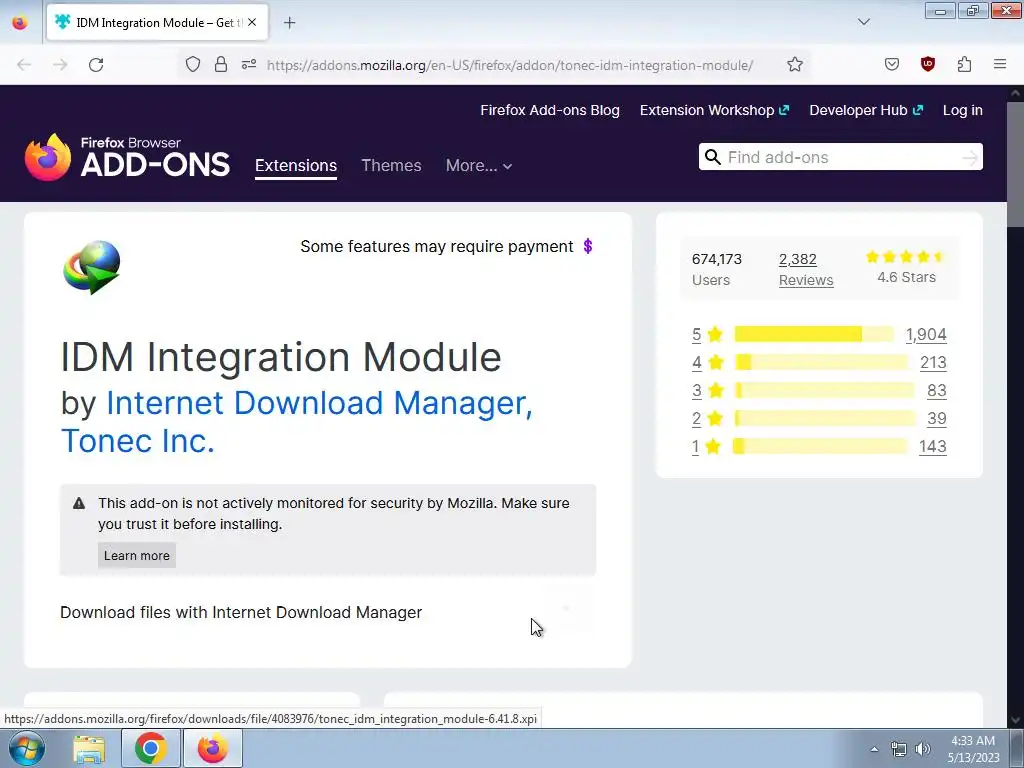The image size is (1024, 768).
Task: Click the 5-star rating bar
Action: (814, 334)
